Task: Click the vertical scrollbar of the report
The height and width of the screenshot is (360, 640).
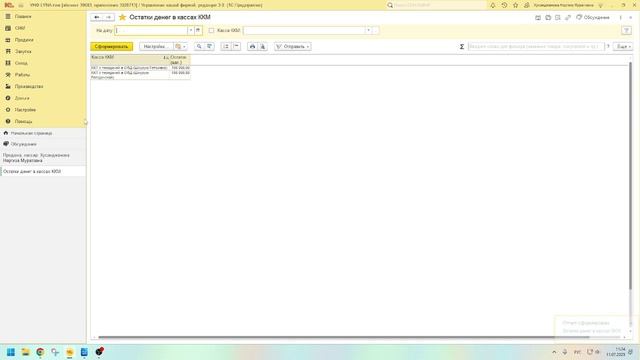Action: pos(630,176)
